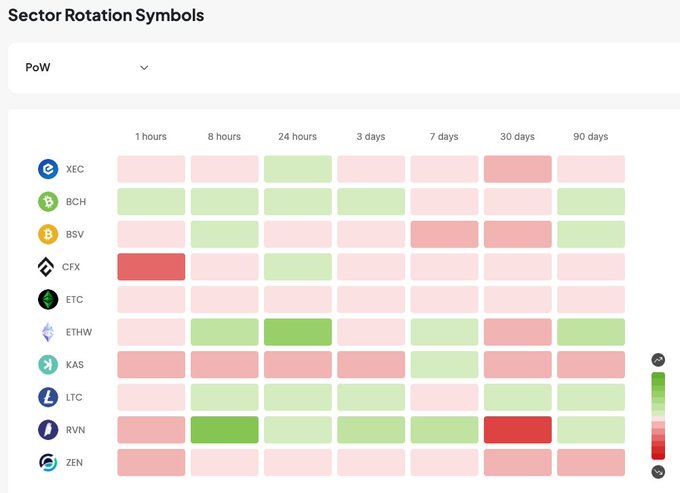This screenshot has width=680, height=493.
Task: Click the BSV coin icon
Action: pyautogui.click(x=48, y=234)
